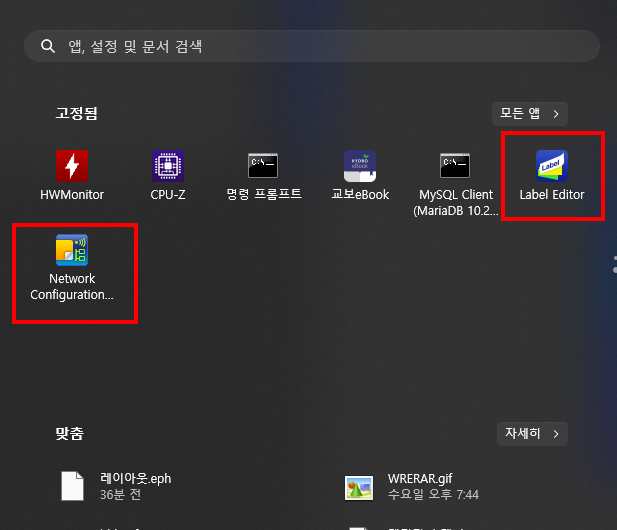
Task: Open the 모든 앱 list
Action: coord(530,114)
